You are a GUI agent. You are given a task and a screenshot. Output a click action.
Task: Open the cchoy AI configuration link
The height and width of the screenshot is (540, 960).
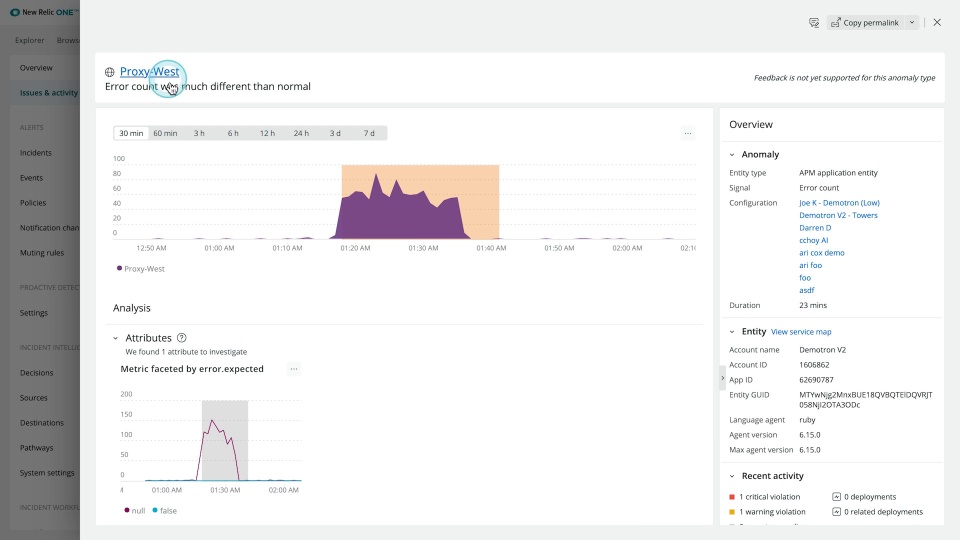pos(814,240)
